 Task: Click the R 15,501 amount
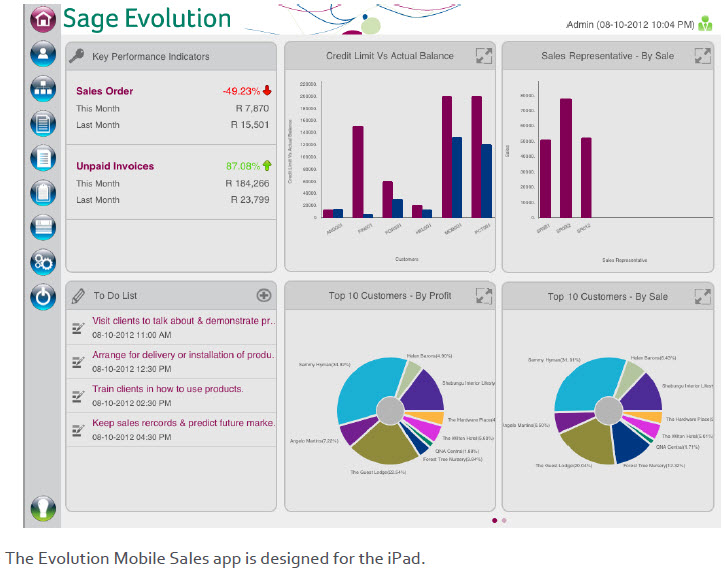[x=250, y=124]
